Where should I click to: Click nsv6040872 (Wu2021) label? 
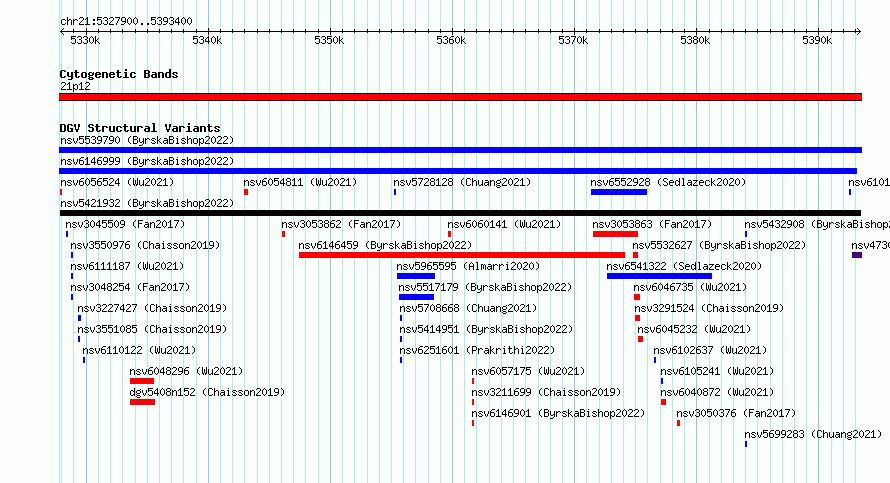pos(717,392)
